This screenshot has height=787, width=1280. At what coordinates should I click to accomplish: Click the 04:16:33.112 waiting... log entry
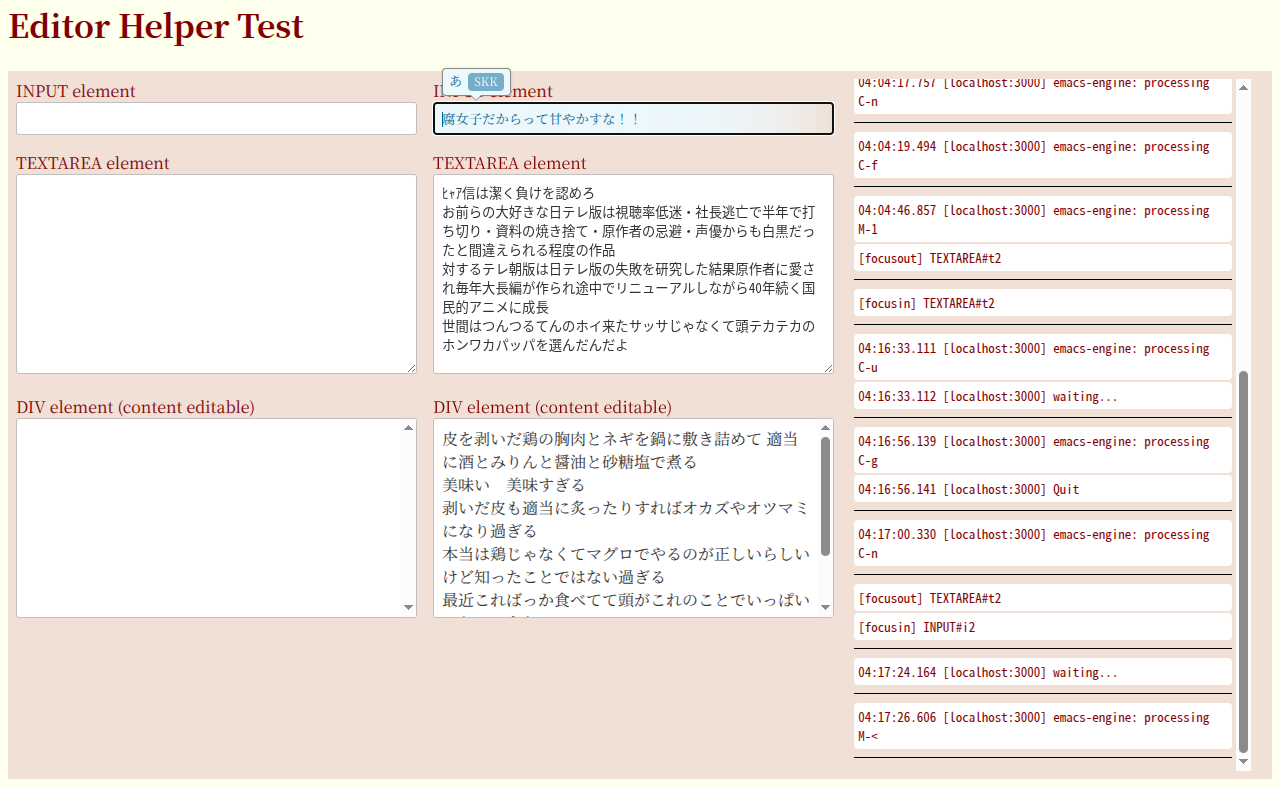click(1043, 396)
